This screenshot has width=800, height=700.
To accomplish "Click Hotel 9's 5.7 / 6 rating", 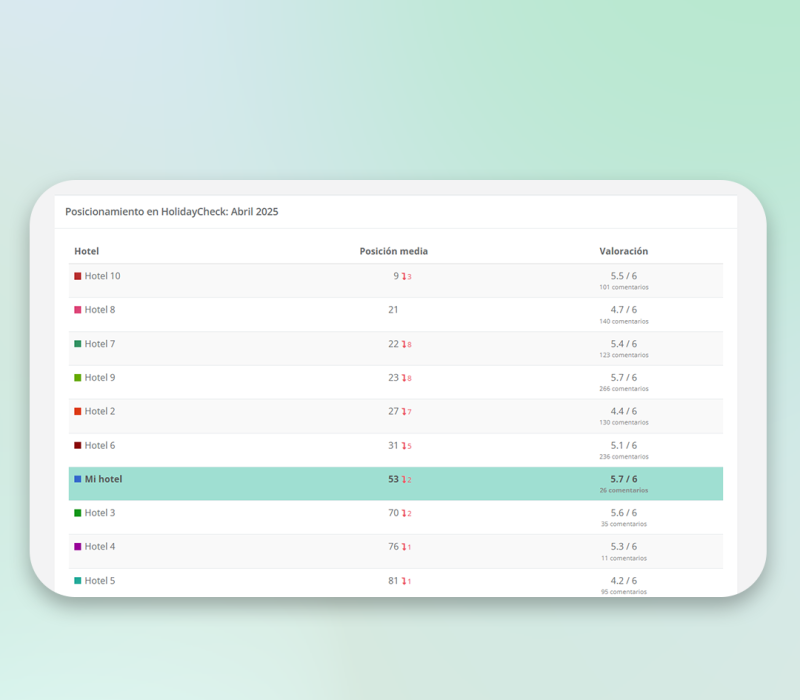I will pyautogui.click(x=623, y=378).
